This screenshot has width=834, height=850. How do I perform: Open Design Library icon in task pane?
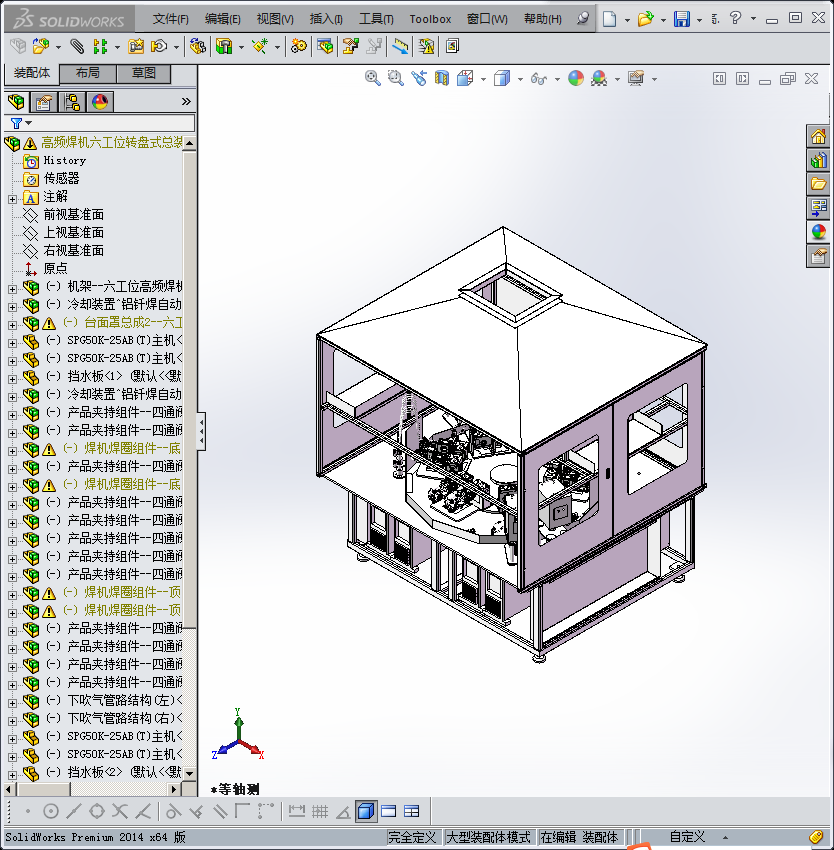[x=818, y=160]
